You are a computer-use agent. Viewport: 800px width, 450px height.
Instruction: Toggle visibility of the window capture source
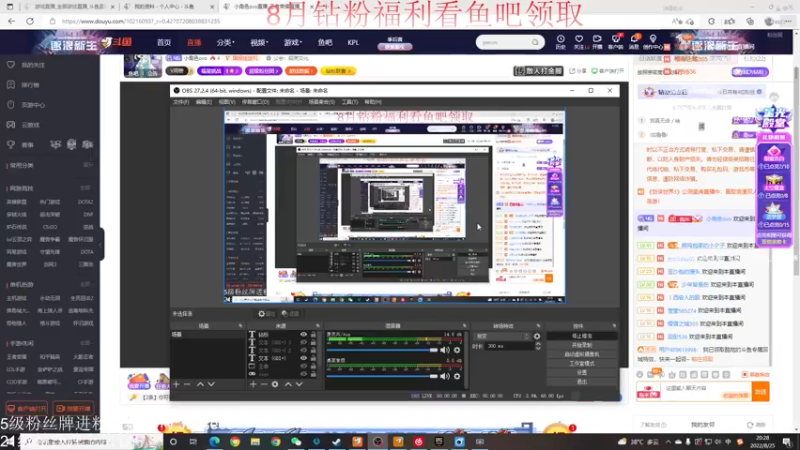(x=304, y=366)
